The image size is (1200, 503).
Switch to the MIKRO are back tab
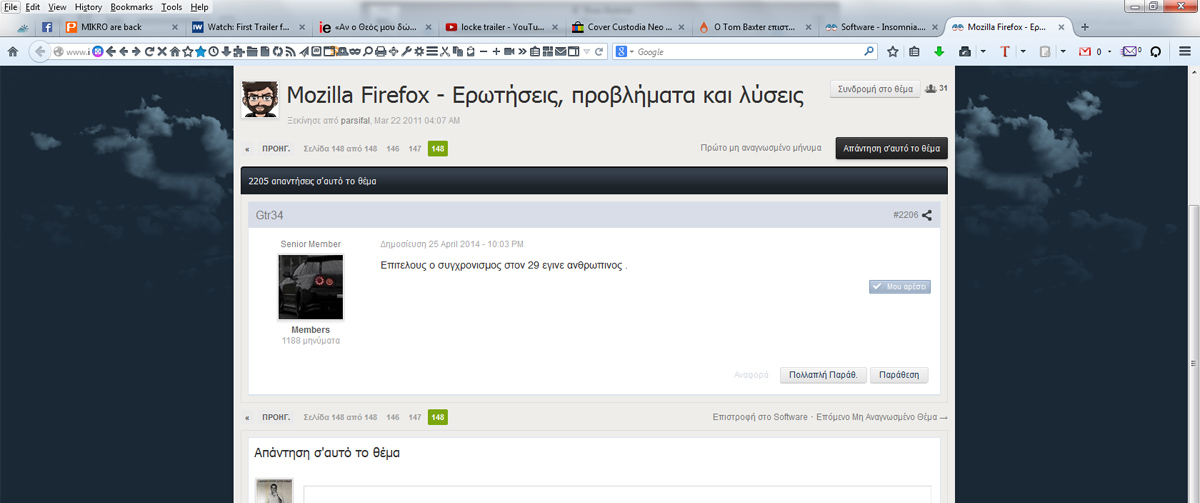pyautogui.click(x=122, y=26)
